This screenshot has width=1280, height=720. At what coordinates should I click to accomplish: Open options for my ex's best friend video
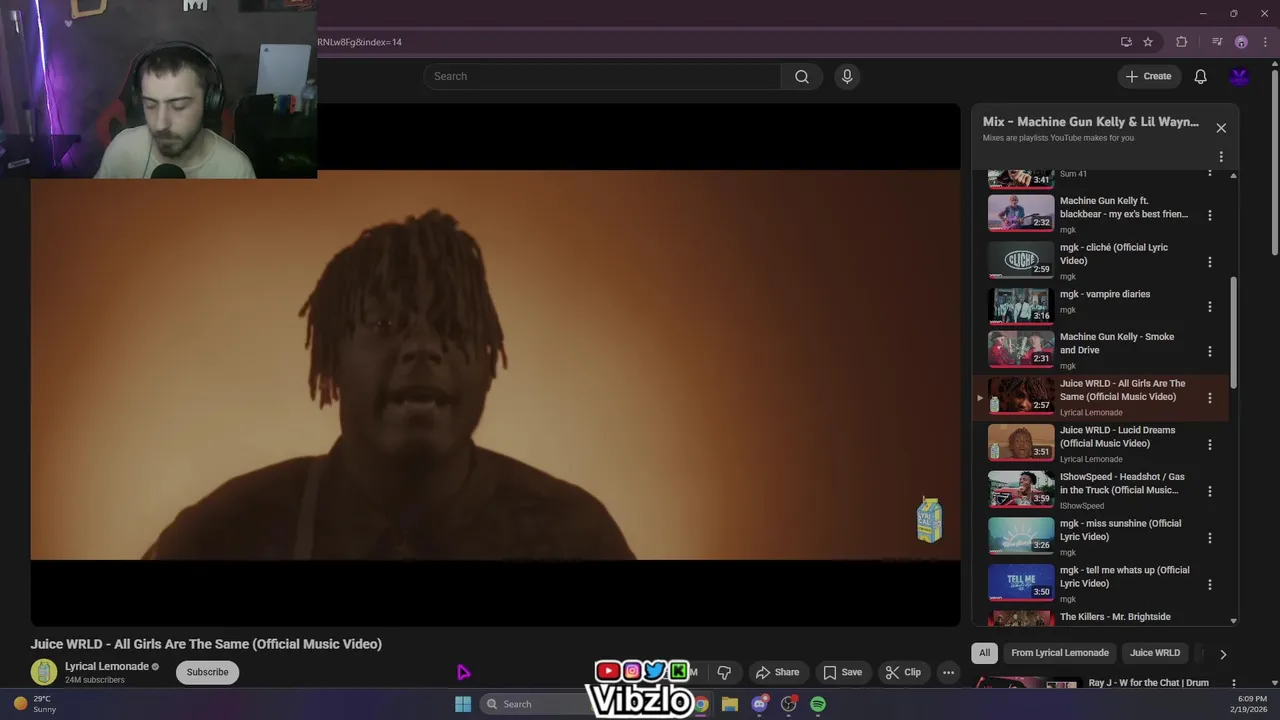[x=1210, y=215]
